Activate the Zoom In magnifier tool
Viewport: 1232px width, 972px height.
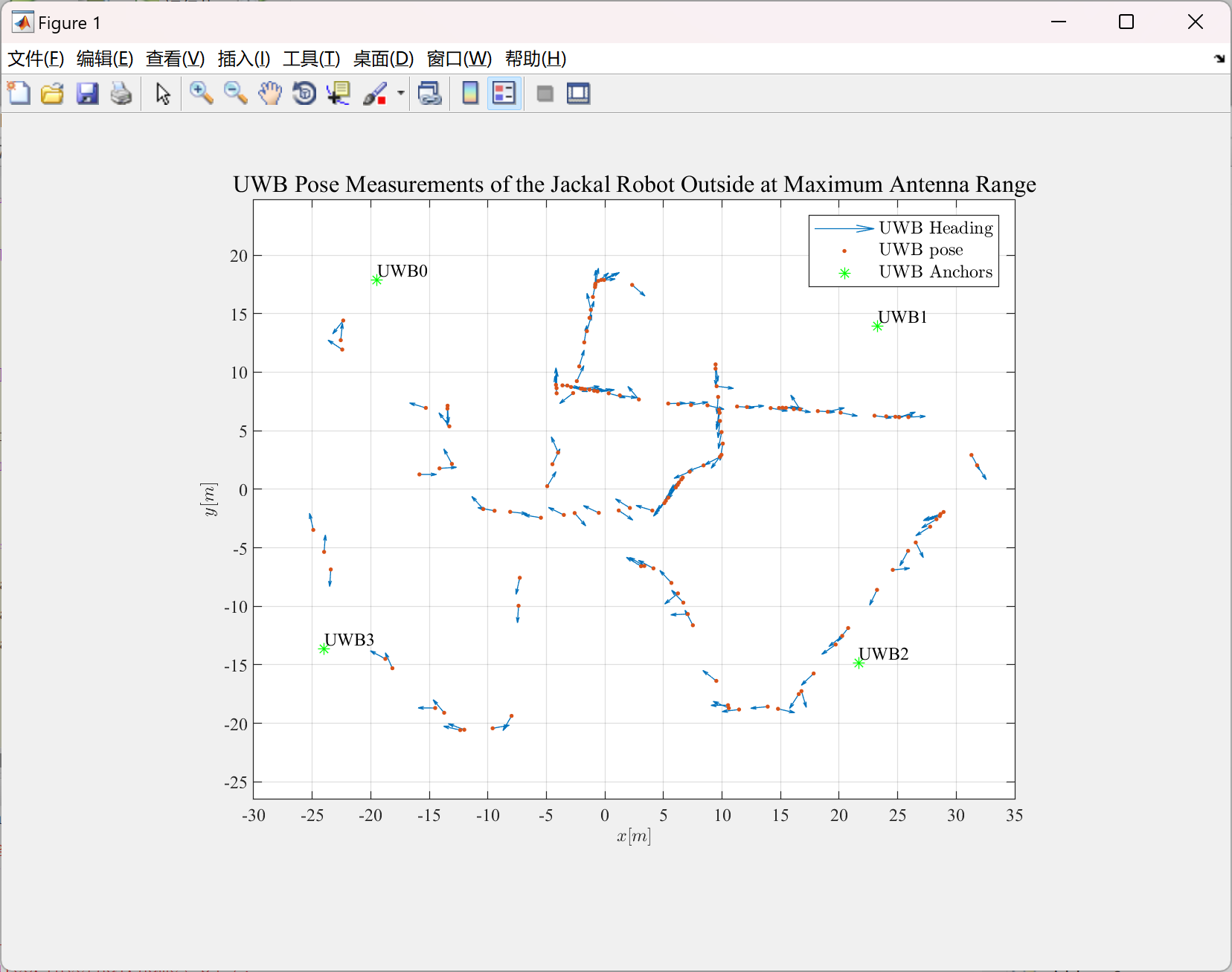coord(201,94)
